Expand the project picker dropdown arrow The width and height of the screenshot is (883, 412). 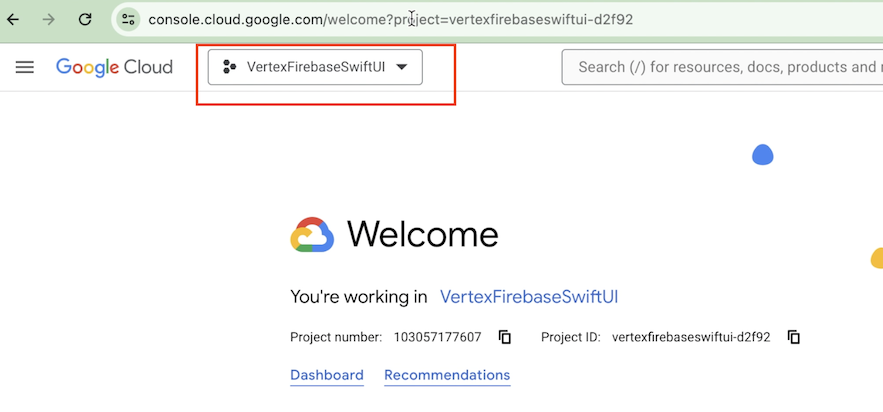point(402,67)
